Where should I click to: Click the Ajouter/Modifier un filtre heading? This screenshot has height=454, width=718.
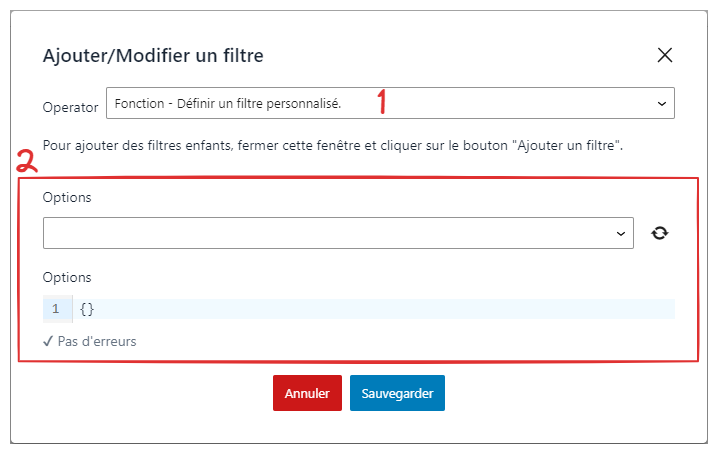click(x=153, y=55)
